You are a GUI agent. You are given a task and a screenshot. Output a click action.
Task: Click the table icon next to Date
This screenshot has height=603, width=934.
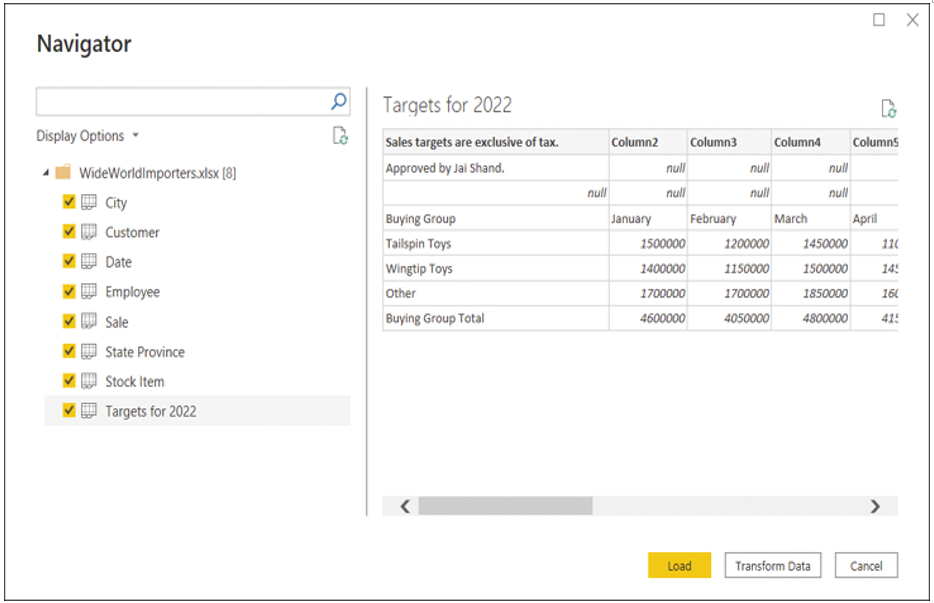click(x=89, y=262)
